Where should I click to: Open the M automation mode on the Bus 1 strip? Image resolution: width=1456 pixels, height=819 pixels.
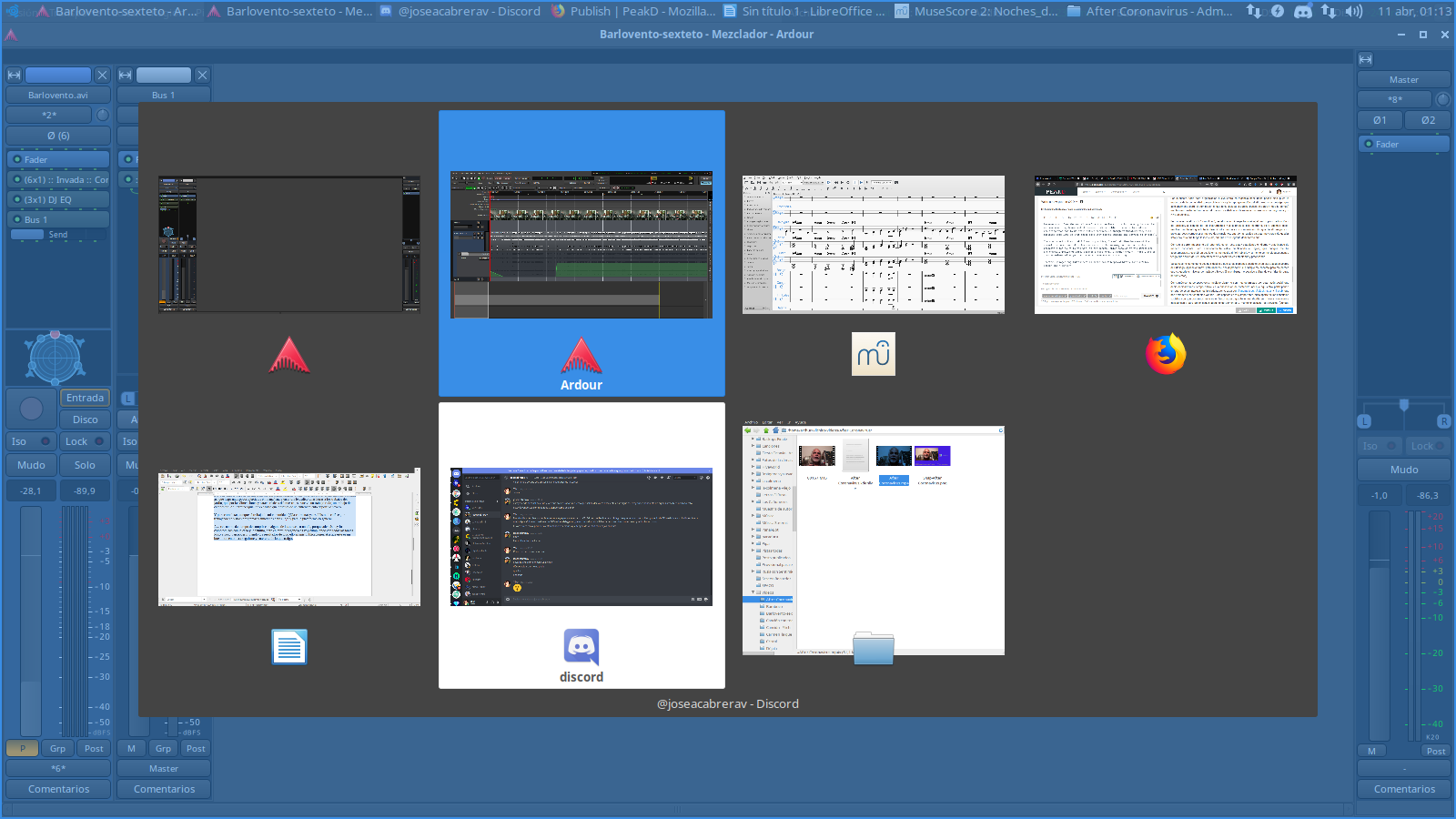coord(131,748)
